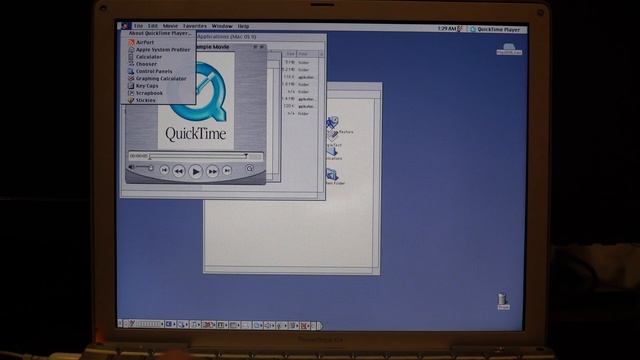
Task: Sort Applications window by Kind column
Action: pyautogui.click(x=309, y=54)
